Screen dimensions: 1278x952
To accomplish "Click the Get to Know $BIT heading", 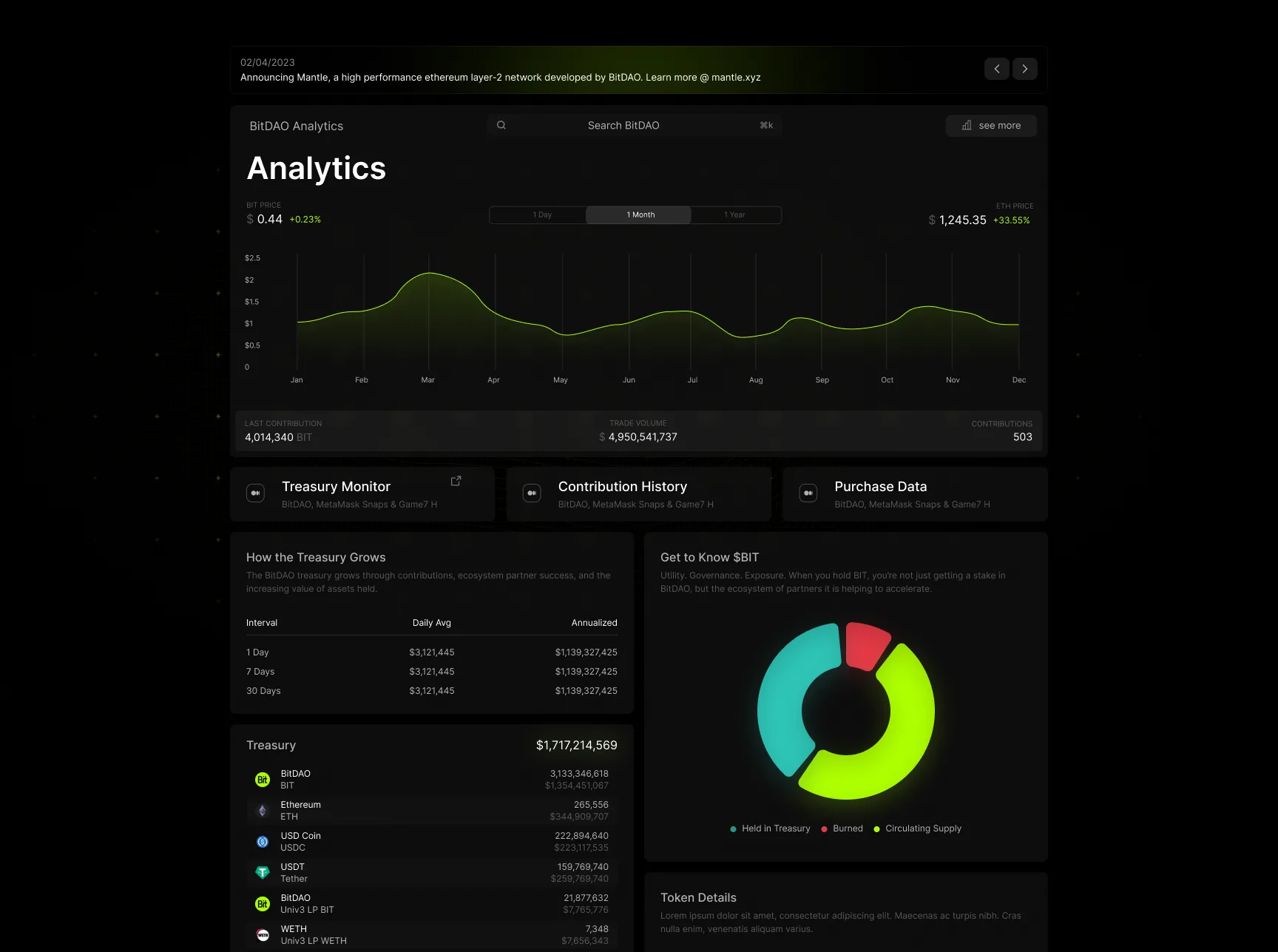I will pyautogui.click(x=709, y=558).
